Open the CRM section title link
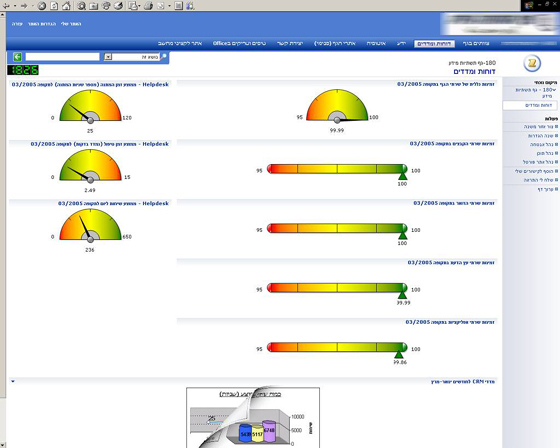Image resolution: width=560 pixels, height=448 pixels. 462,382
